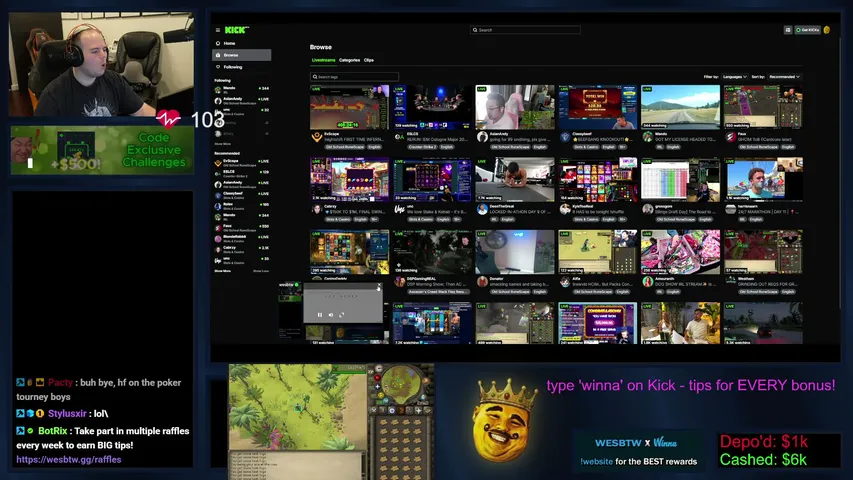Image resolution: width=853 pixels, height=480 pixels.
Task: Click Show More under the Recommended list
Action: click(222, 271)
